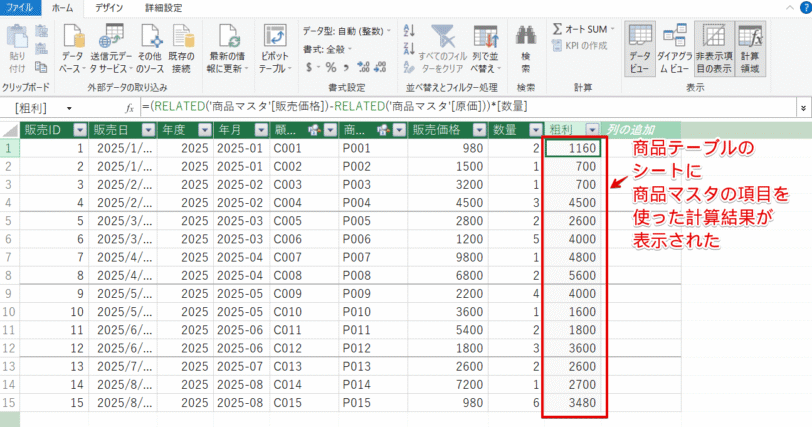Select row 1 header number
The image size is (812, 427).
pyautogui.click(x=9, y=148)
